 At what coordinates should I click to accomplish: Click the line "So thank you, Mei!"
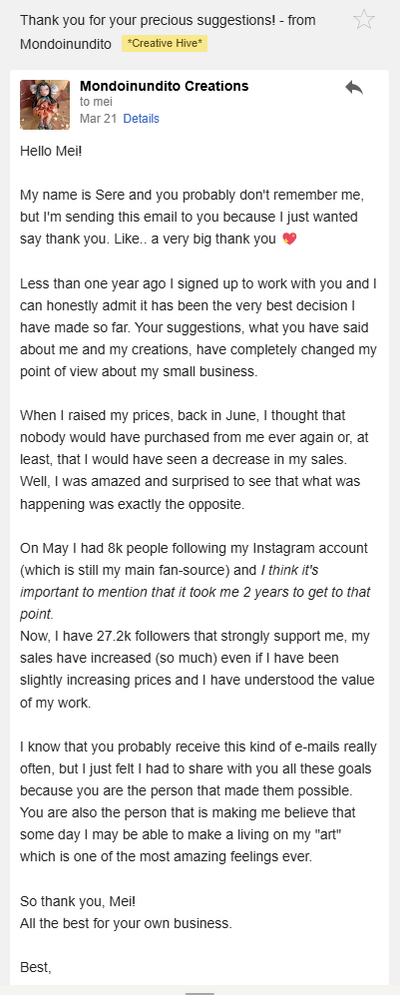coord(77,900)
